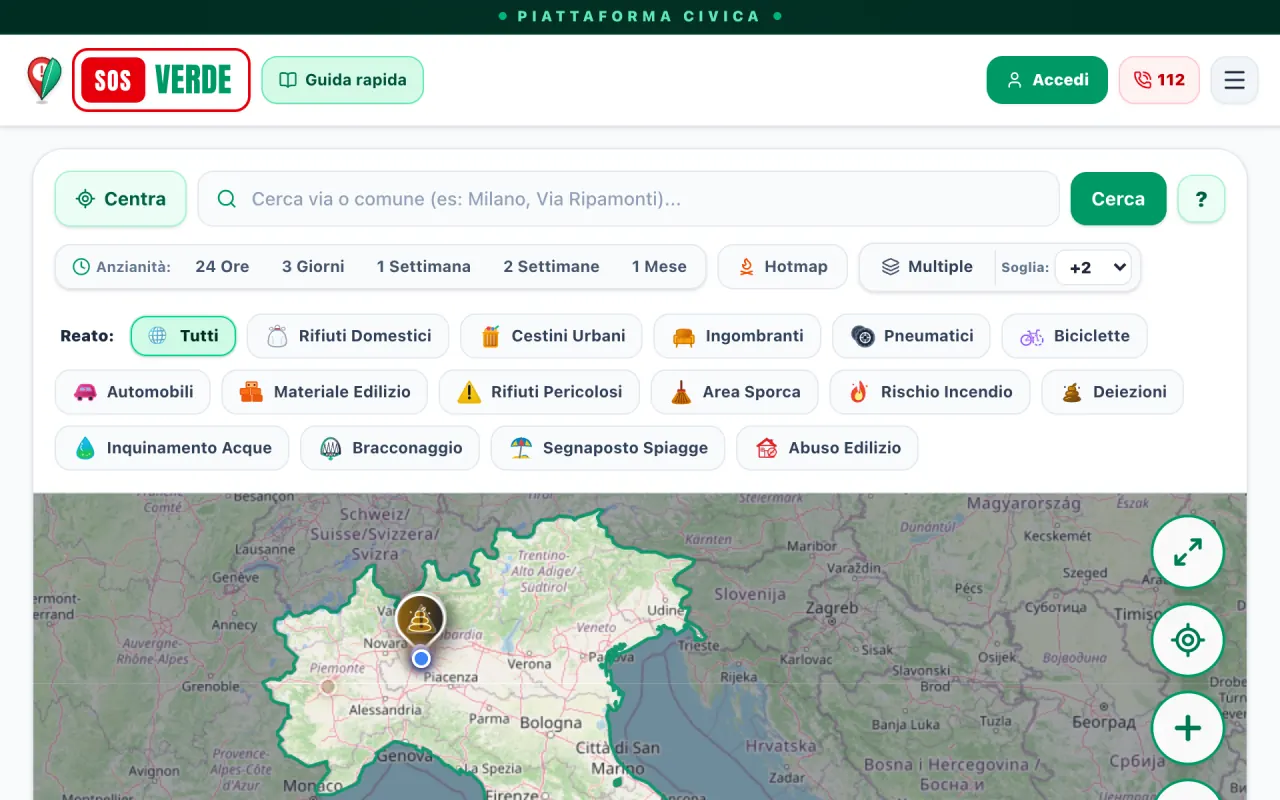The width and height of the screenshot is (1280, 800).
Task: Focus the address search field
Action: pos(628,199)
